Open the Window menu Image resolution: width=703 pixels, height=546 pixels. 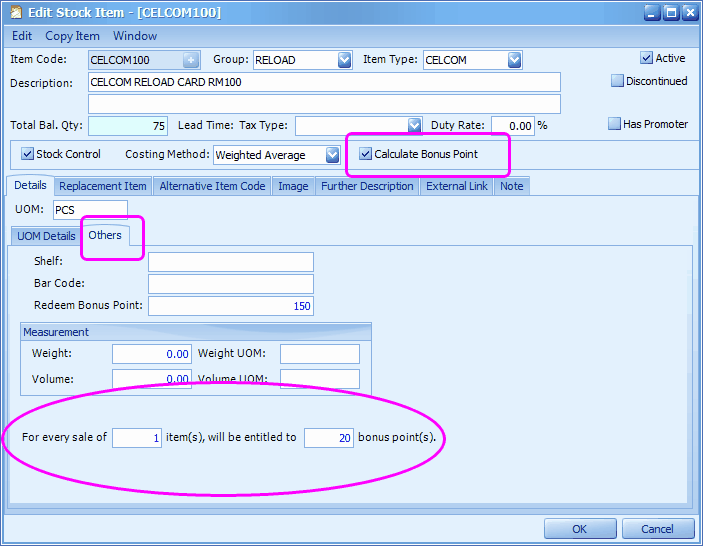pyautogui.click(x=135, y=36)
